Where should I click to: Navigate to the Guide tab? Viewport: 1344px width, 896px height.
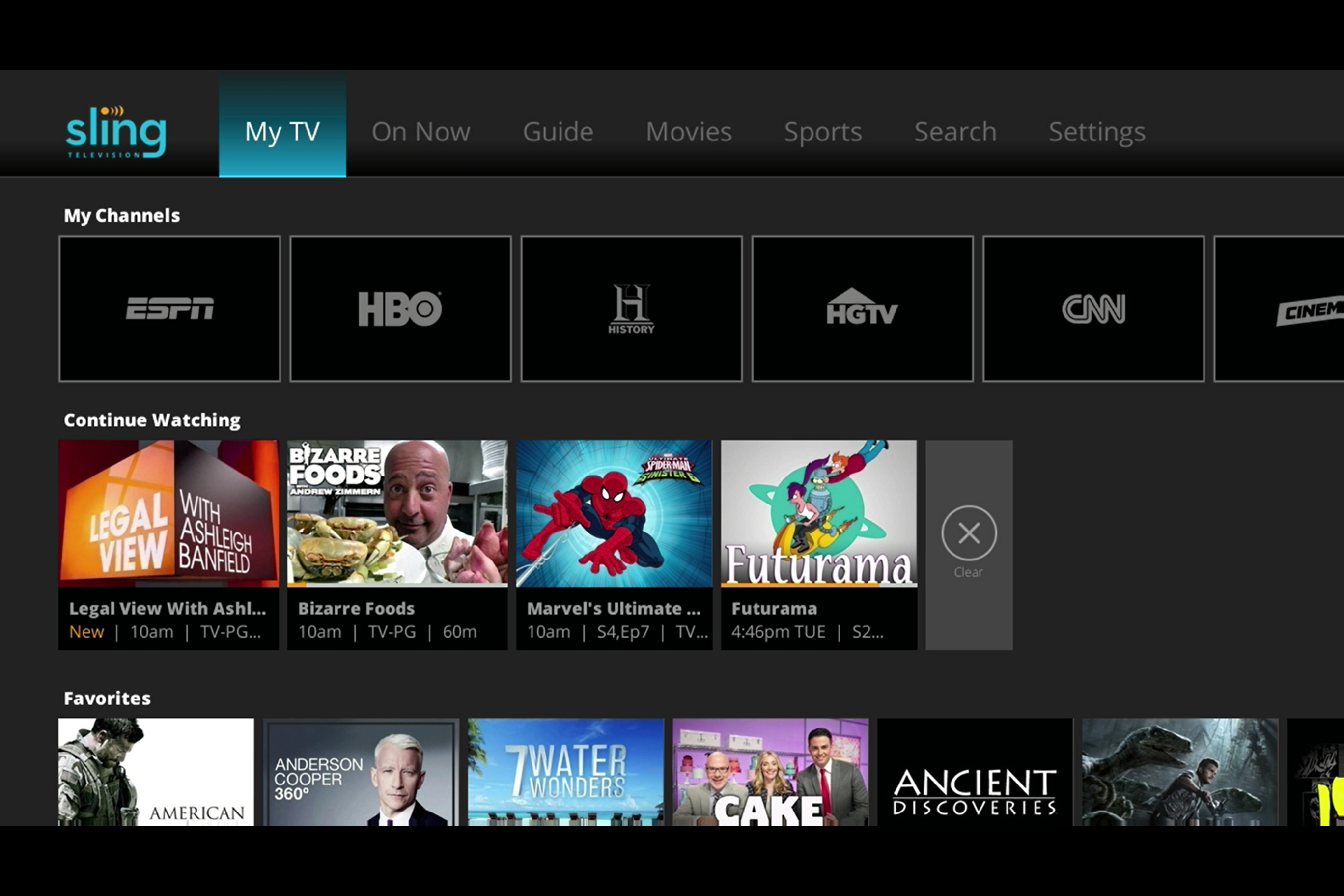point(558,131)
